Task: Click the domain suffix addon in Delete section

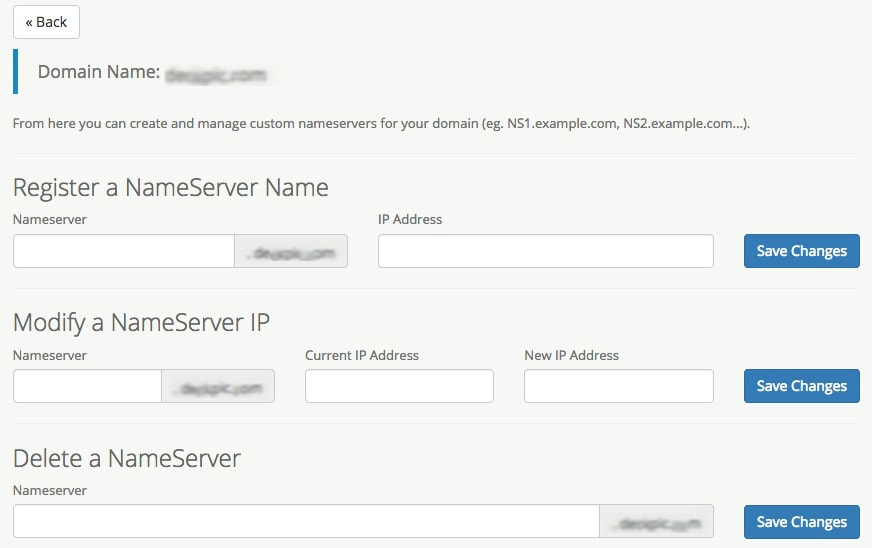Action: click(656, 522)
